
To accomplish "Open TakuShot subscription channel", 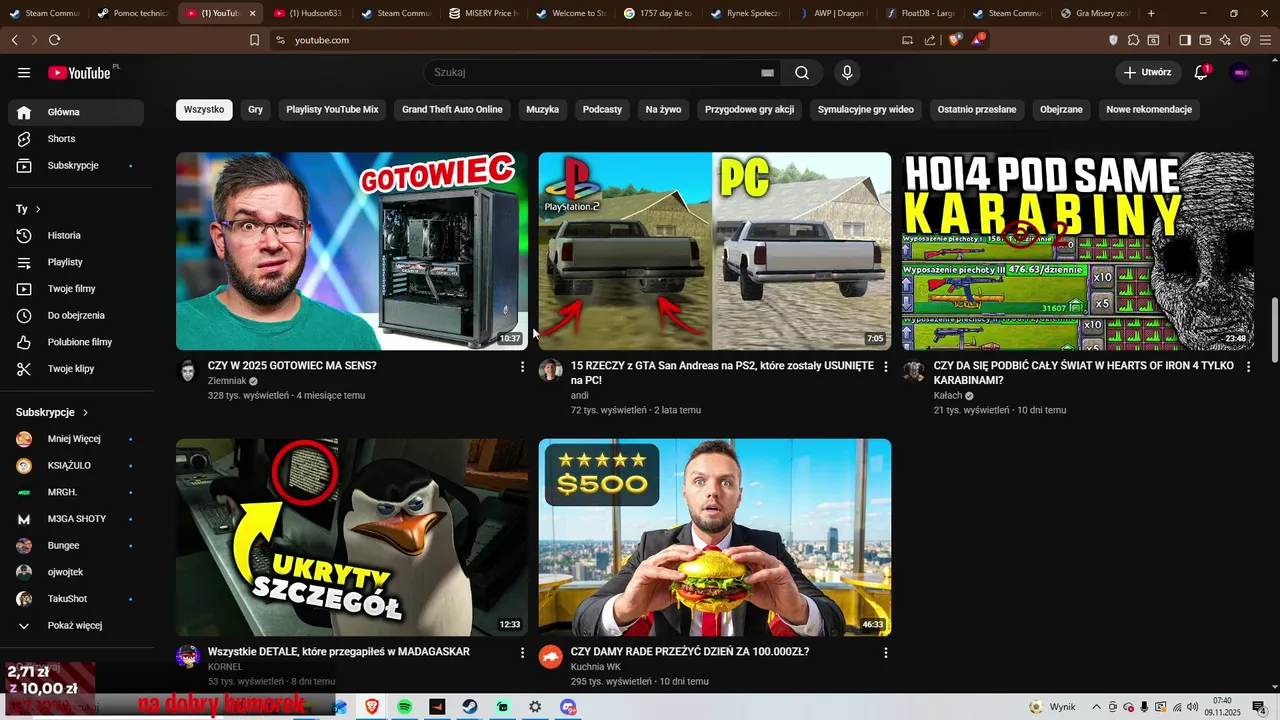I will [x=76, y=599].
